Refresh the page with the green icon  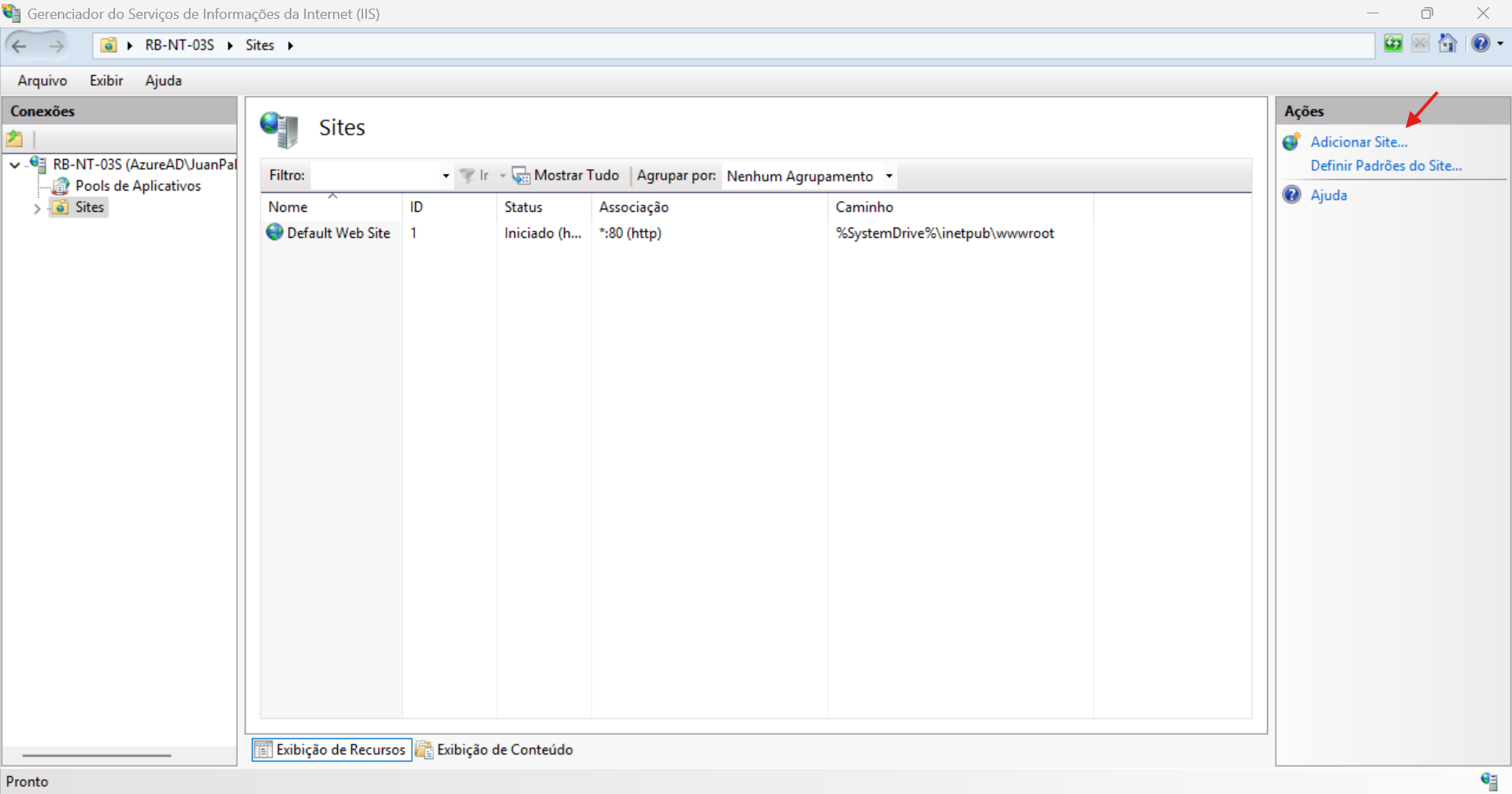coord(1393,44)
